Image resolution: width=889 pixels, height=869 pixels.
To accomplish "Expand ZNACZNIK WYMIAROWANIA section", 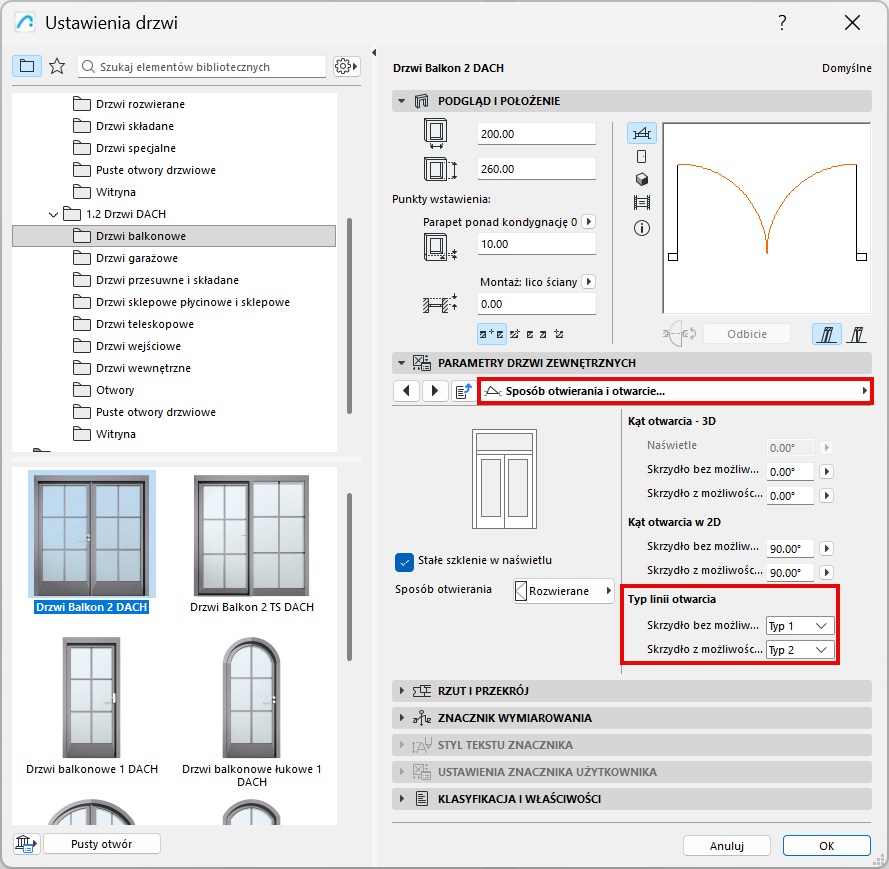I will point(401,718).
